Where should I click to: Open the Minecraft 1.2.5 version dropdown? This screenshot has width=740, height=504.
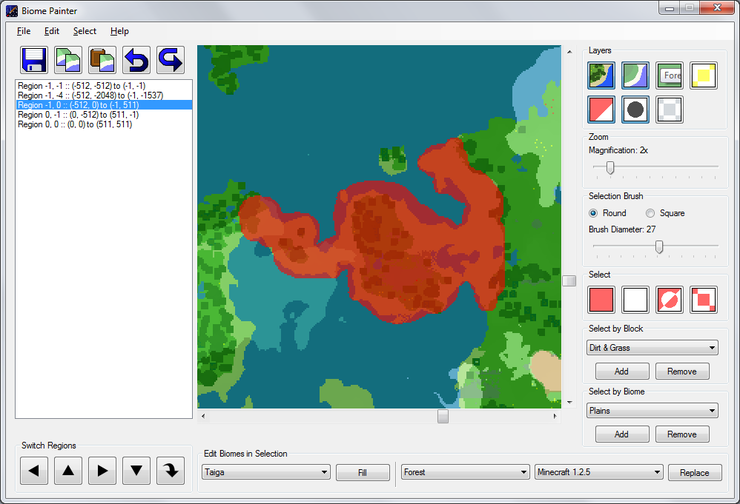point(599,472)
